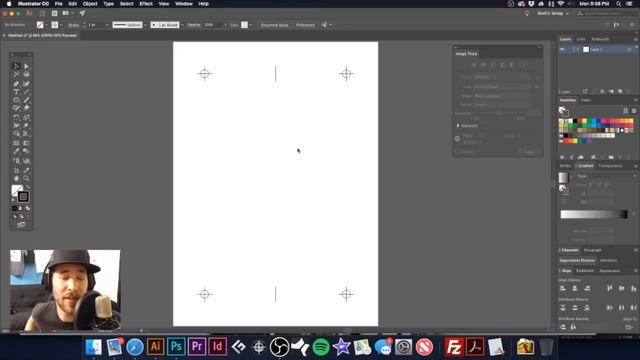The image size is (640, 360).
Task: Open Spotify from the dock
Action: [321, 347]
